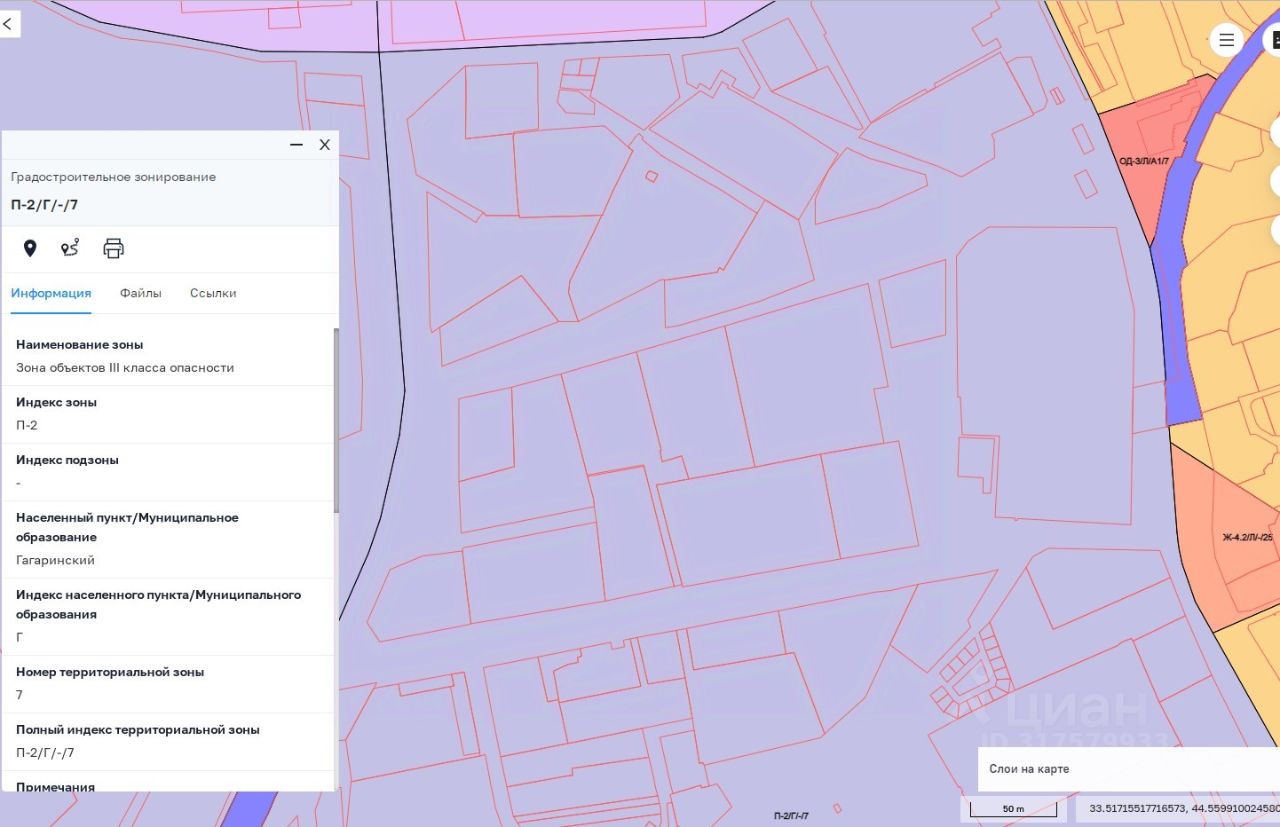Click Полный индекс территориальной зоны label
Viewport: 1280px width, 827px height.
pos(138,730)
